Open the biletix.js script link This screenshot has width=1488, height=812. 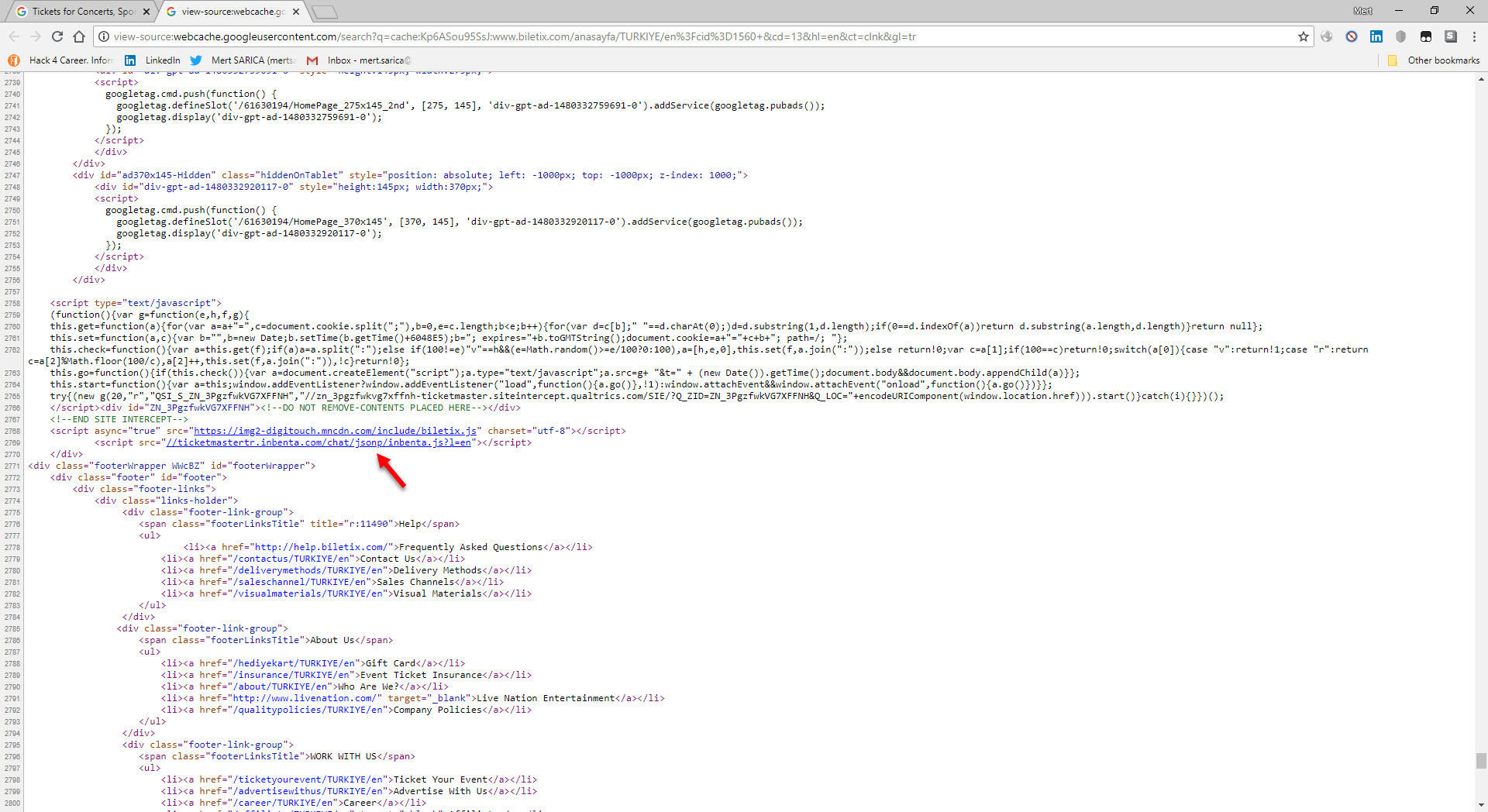coord(335,431)
